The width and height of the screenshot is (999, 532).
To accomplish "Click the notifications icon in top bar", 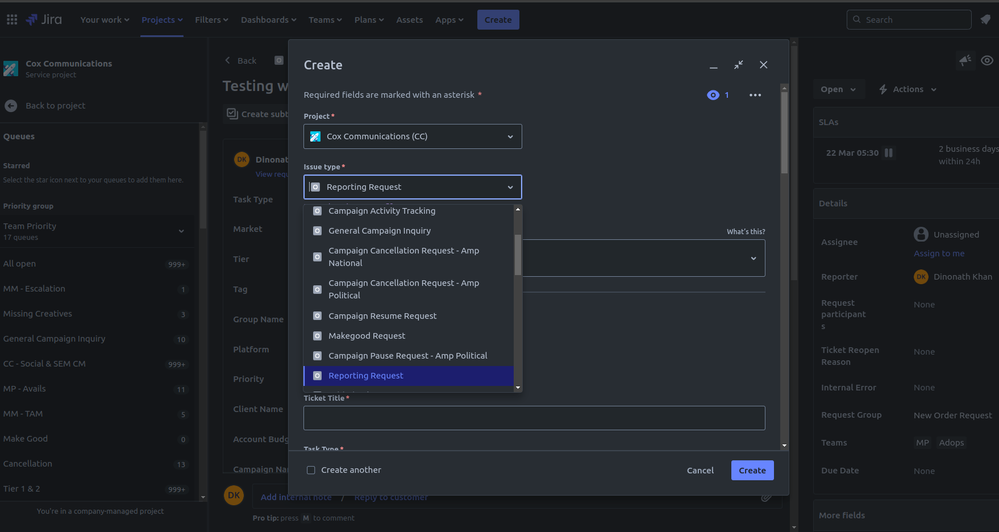I will click(986, 20).
